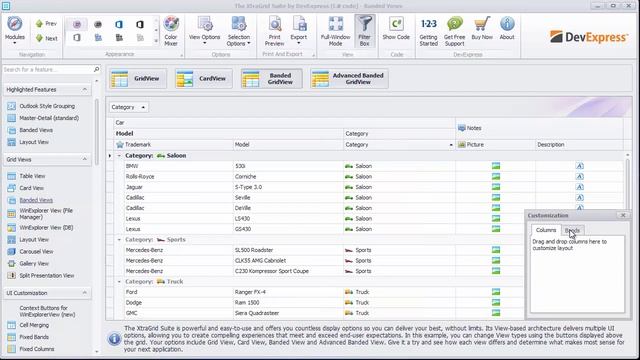Open description icon in BMW row
This screenshot has width=640, height=360.
[580, 166]
